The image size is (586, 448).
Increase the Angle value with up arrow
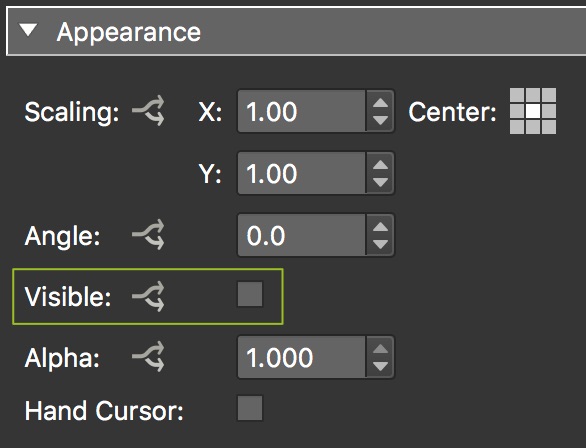(x=380, y=226)
